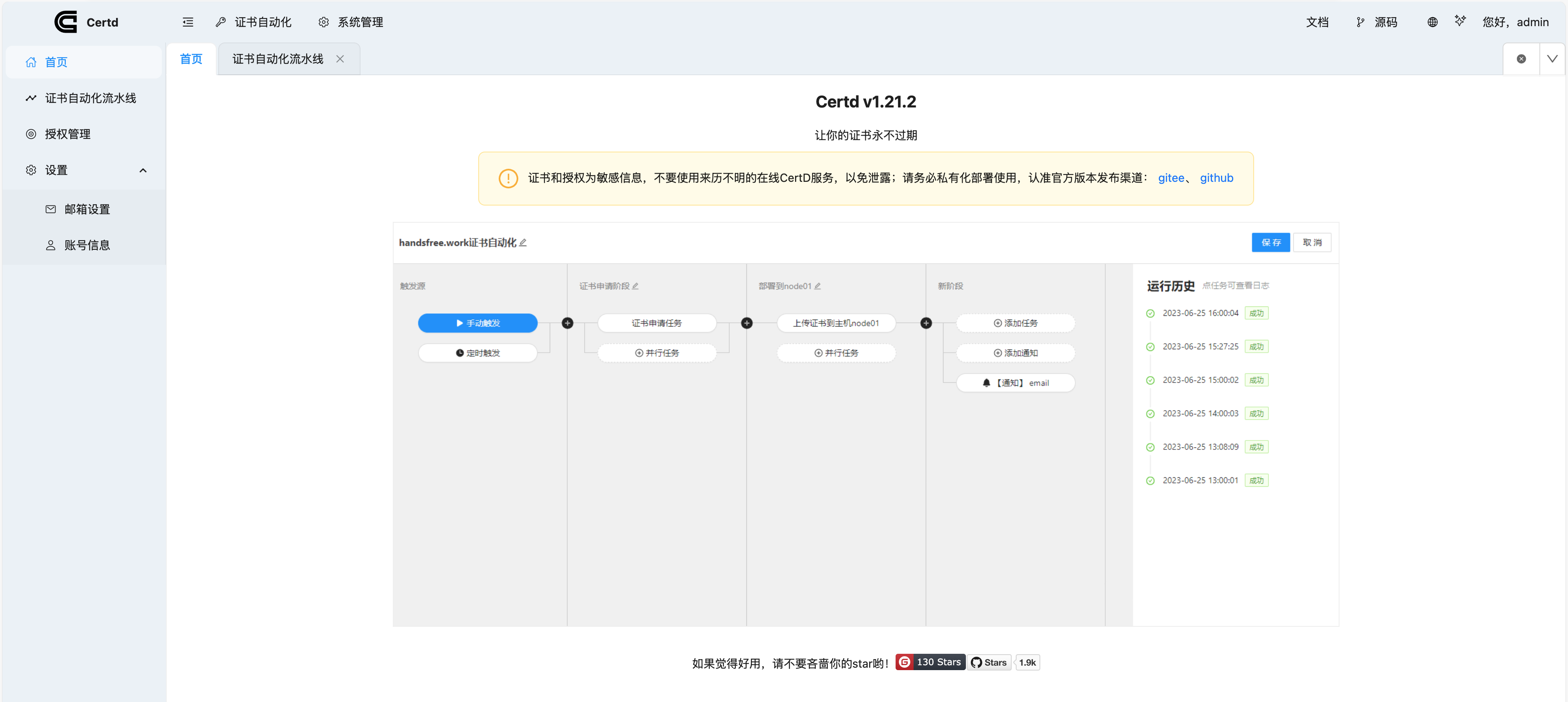Image resolution: width=1568 pixels, height=702 pixels.
Task: Open the 【通知】email notification node
Action: coord(1015,382)
